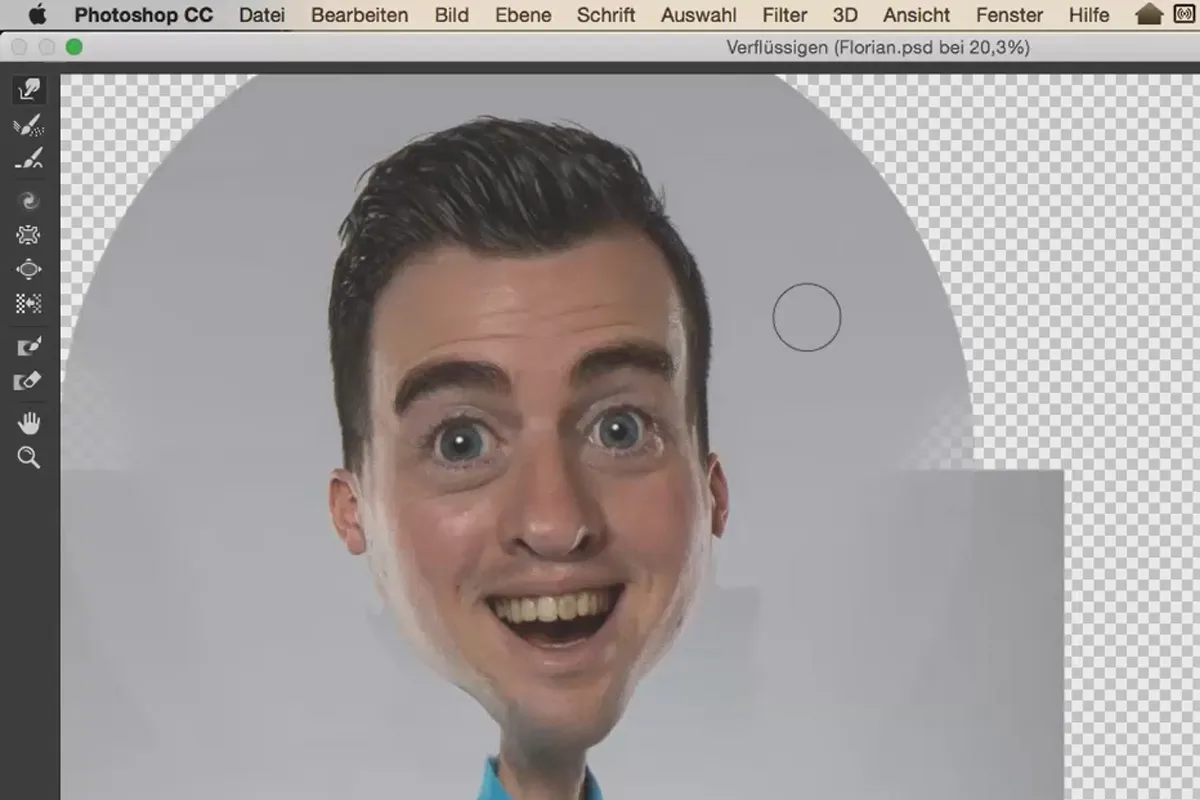
Task: Select the Twirl Clockwise tool
Action: (x=29, y=201)
